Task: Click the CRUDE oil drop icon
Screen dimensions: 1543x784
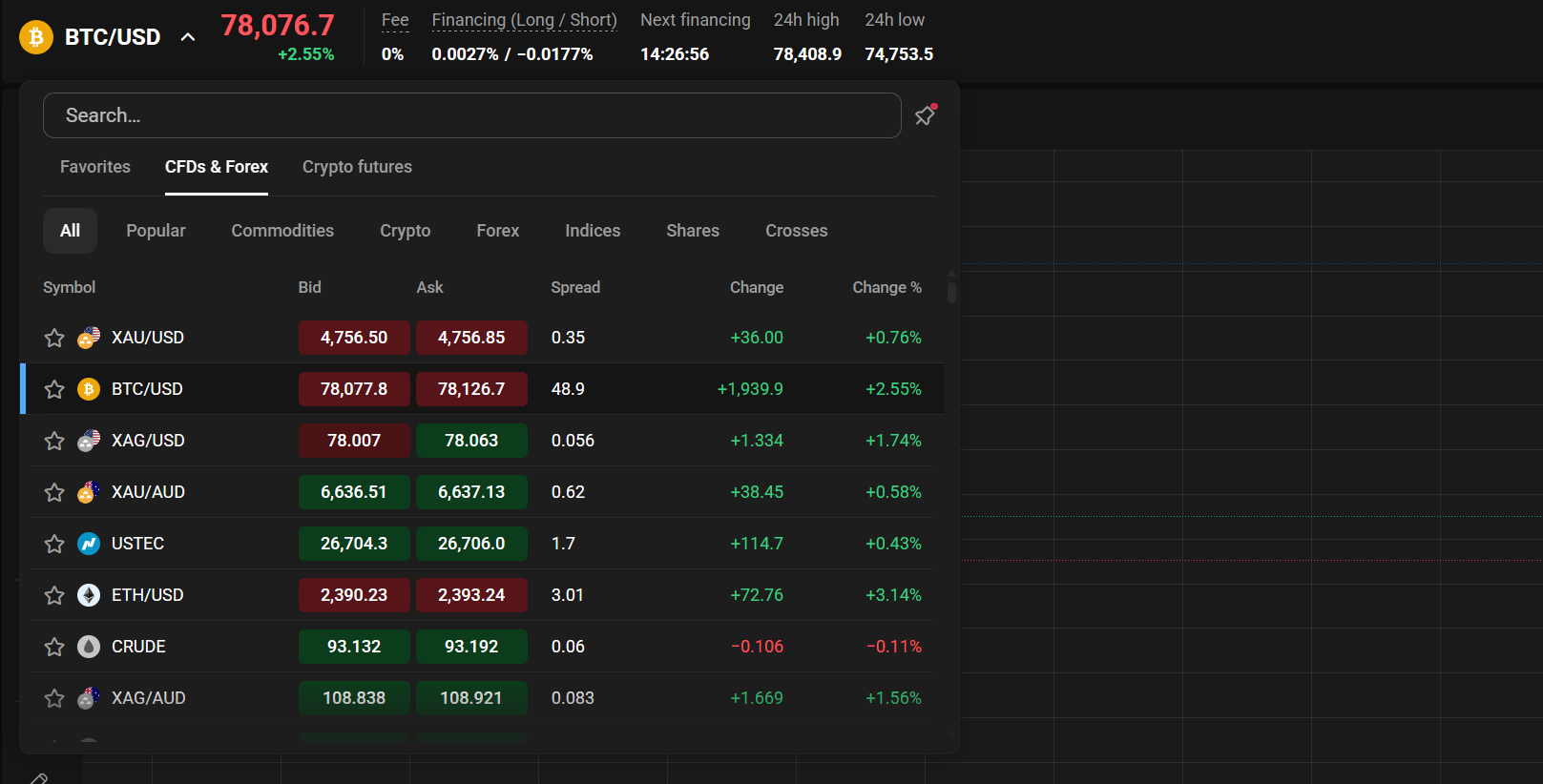Action: coord(89,647)
